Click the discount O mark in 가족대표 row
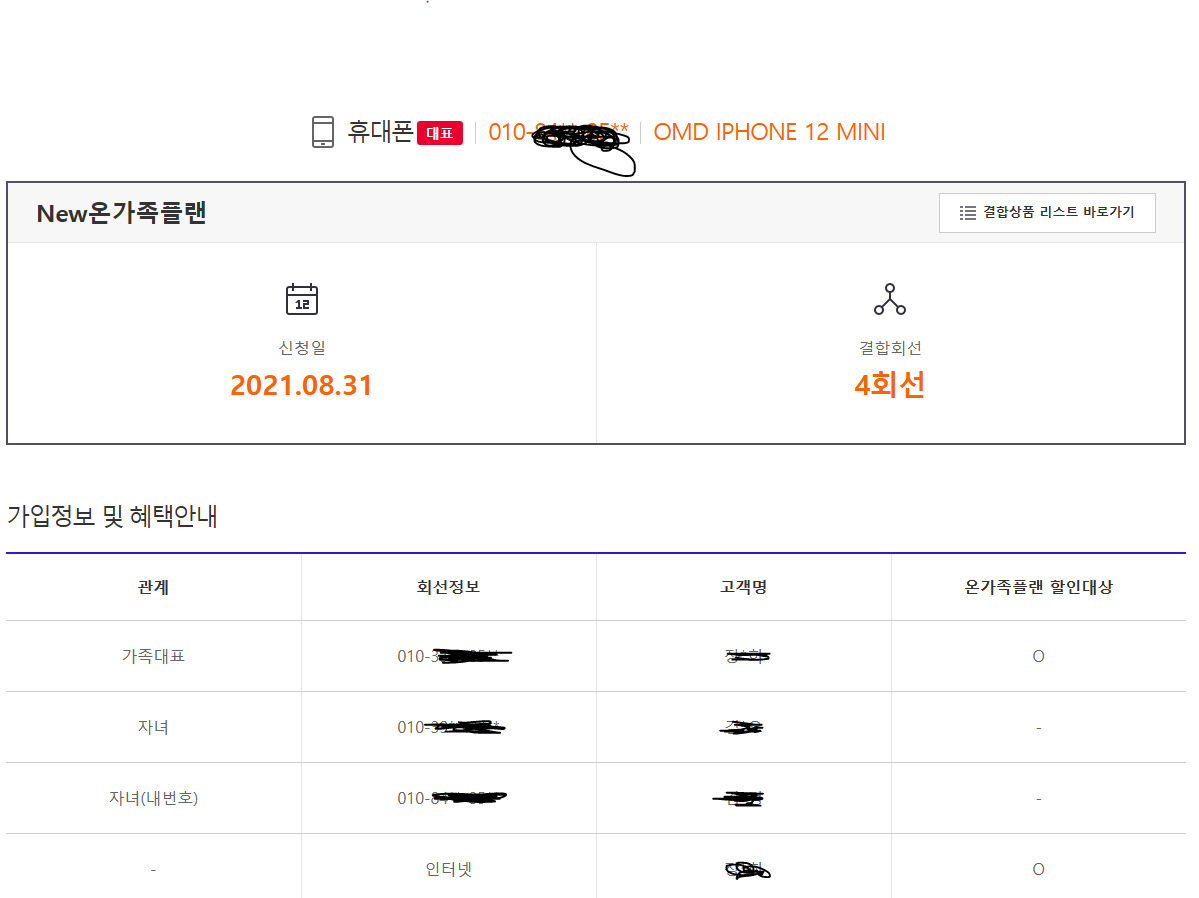 tap(1038, 657)
